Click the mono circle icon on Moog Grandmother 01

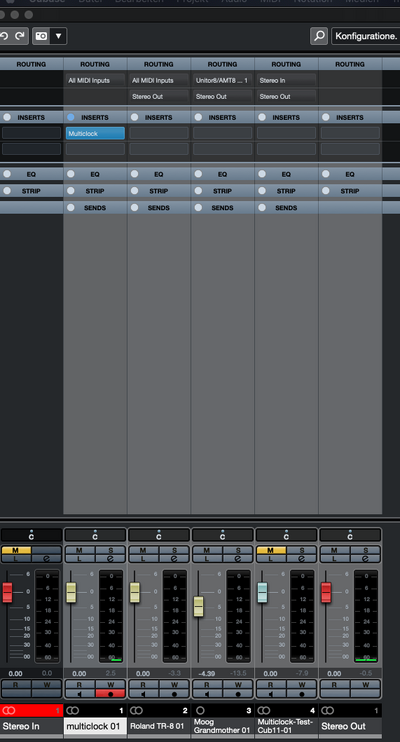200,710
